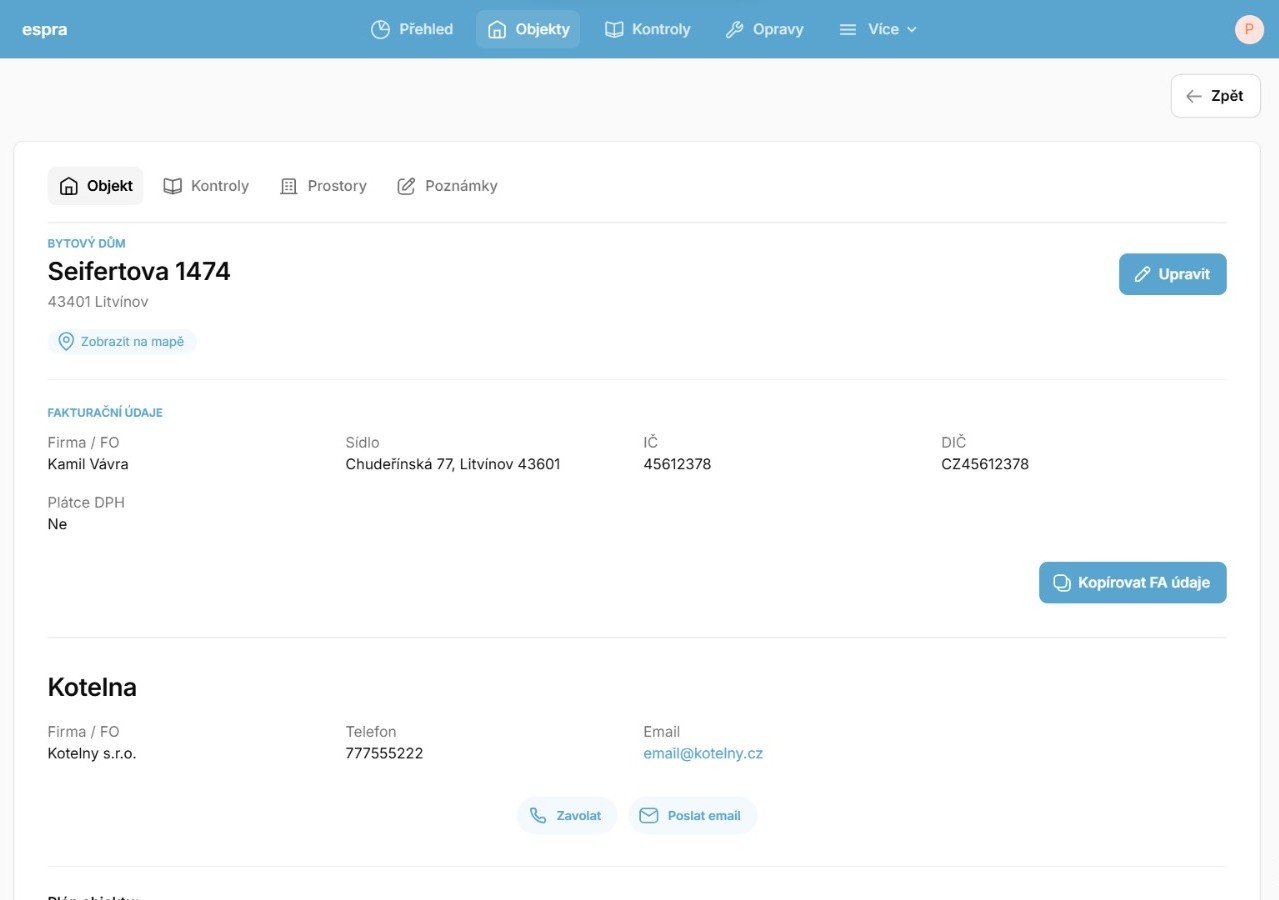Screen dimensions: 1279x900
Task: Send email via Poslat email button
Action: (692, 816)
